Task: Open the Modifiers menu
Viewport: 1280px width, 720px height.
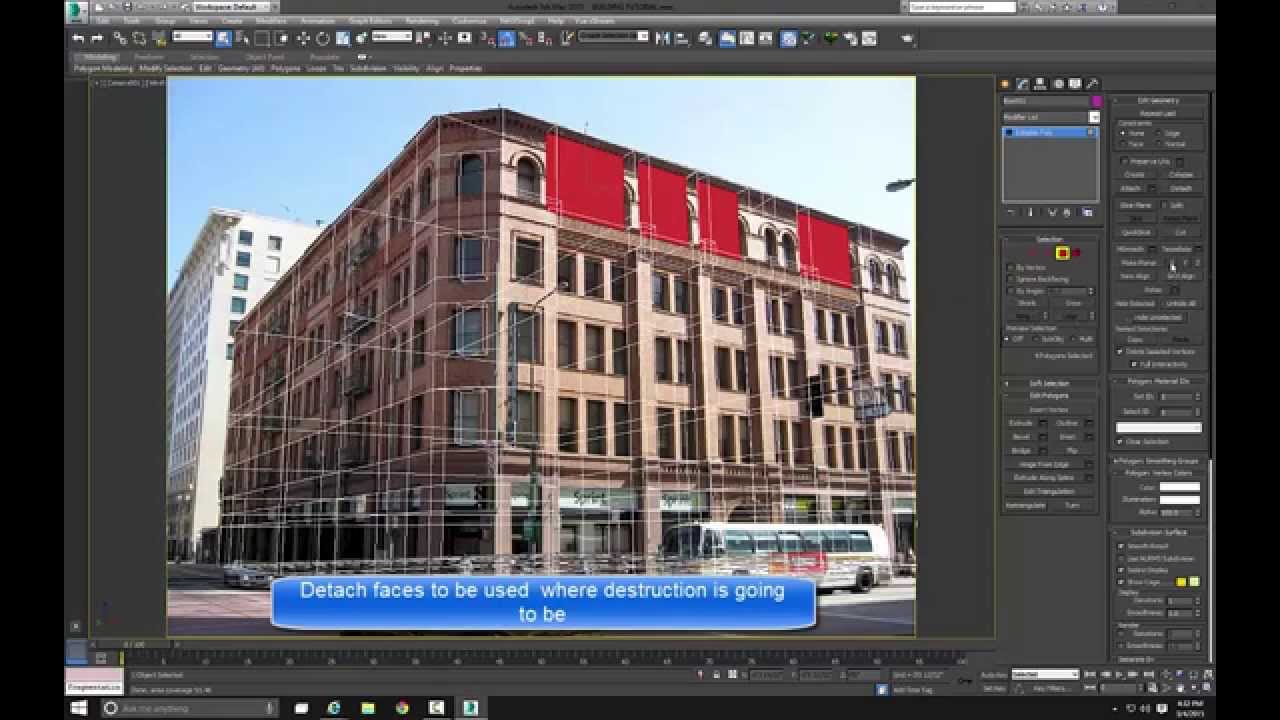Action: pos(271,20)
